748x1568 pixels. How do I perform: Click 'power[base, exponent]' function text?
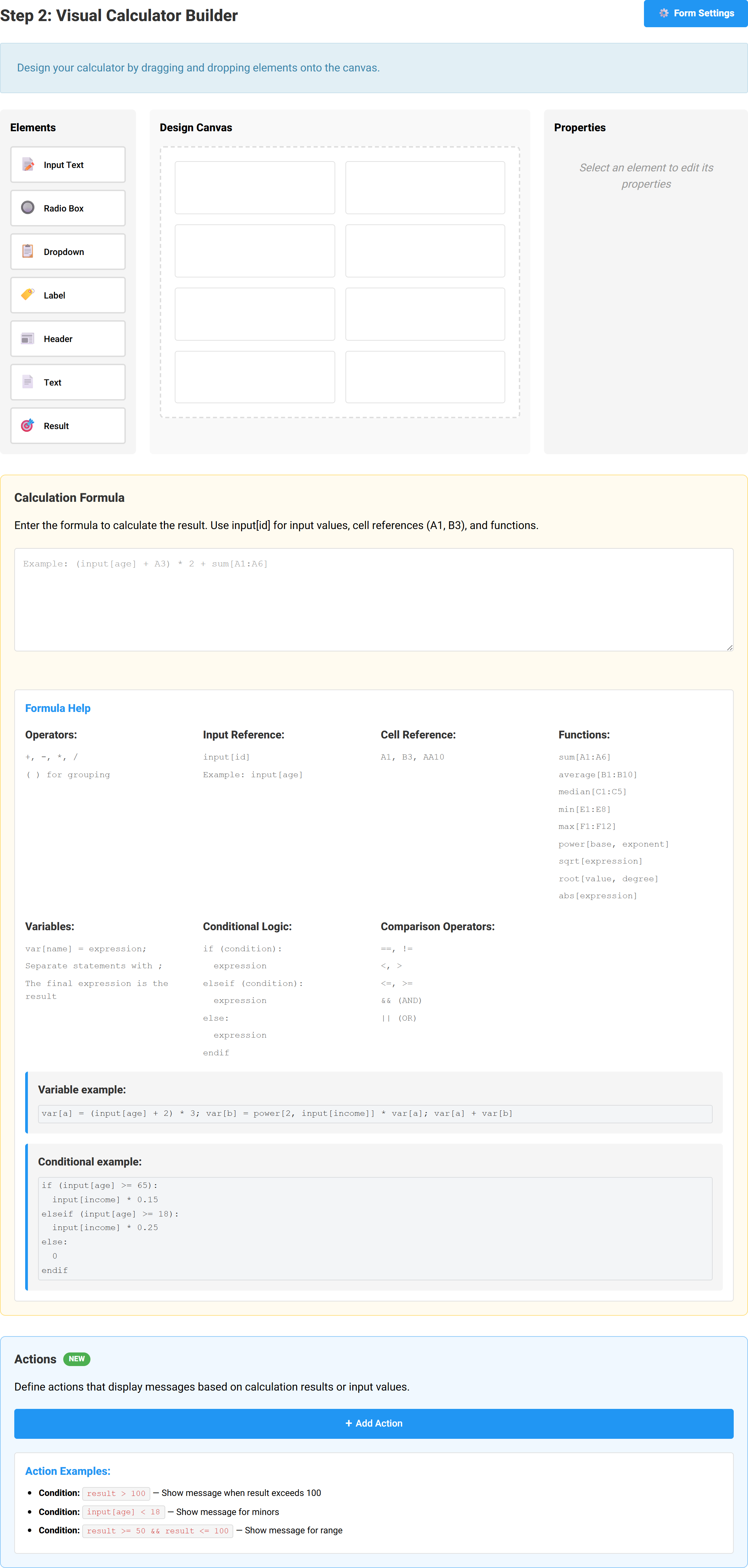click(x=613, y=843)
